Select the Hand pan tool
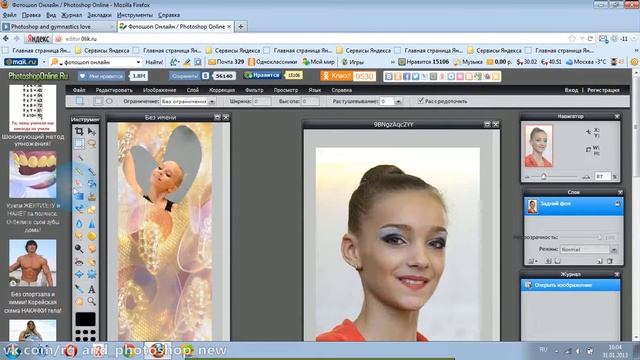The width and height of the screenshot is (640, 360). click(x=79, y=301)
